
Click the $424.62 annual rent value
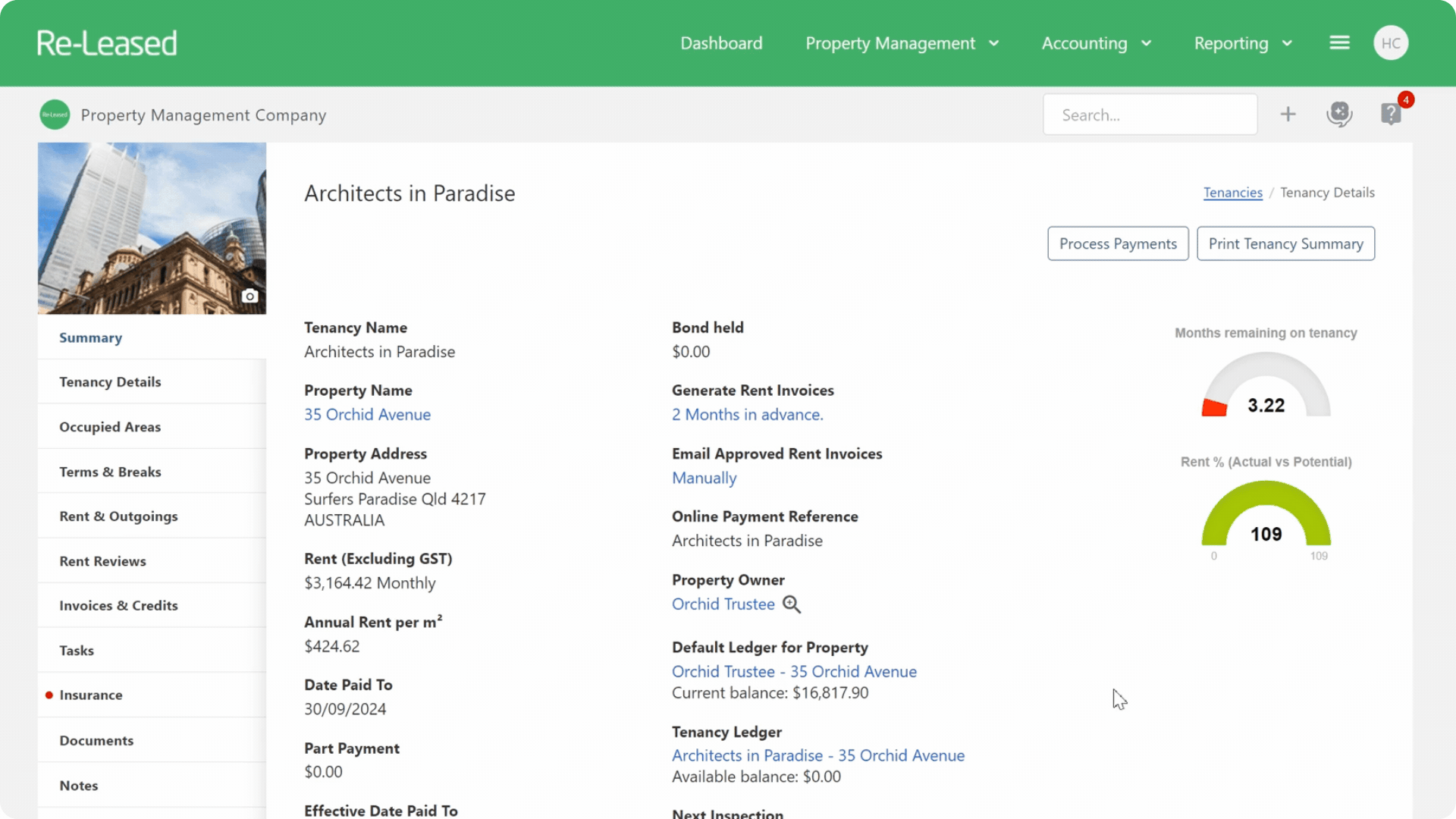tap(331, 647)
